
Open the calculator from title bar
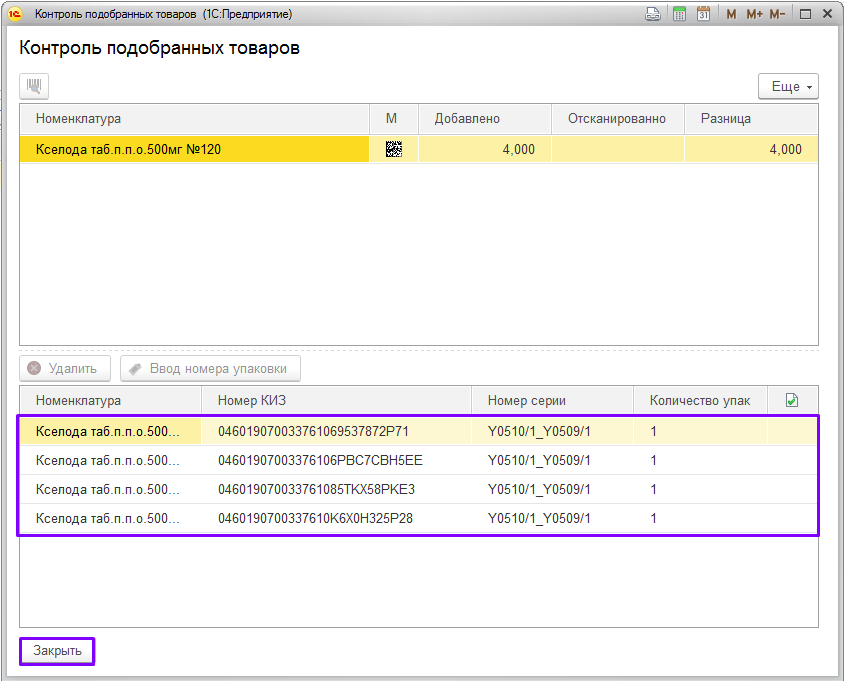coord(679,15)
